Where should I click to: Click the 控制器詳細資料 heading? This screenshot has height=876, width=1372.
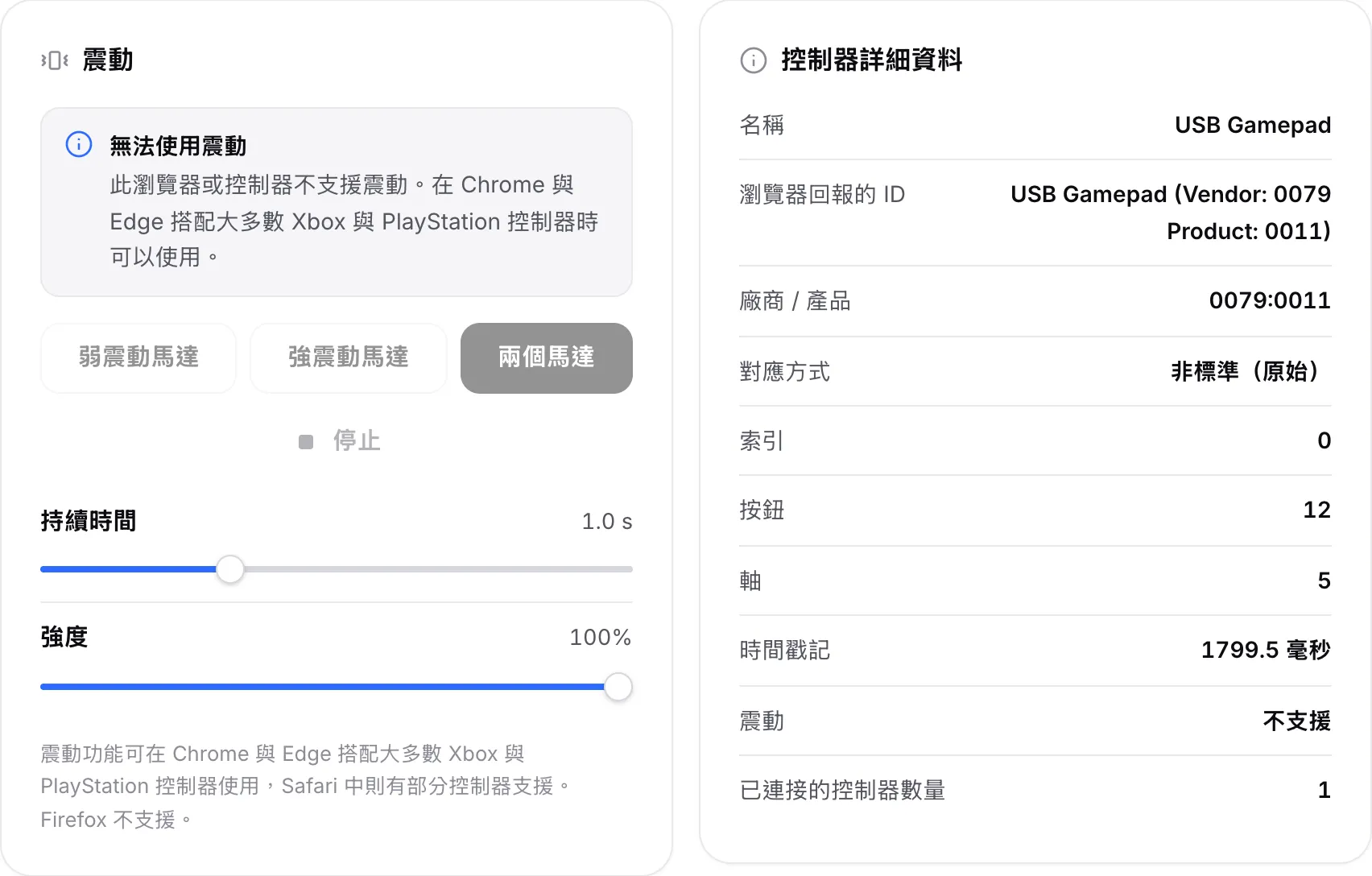(x=872, y=60)
